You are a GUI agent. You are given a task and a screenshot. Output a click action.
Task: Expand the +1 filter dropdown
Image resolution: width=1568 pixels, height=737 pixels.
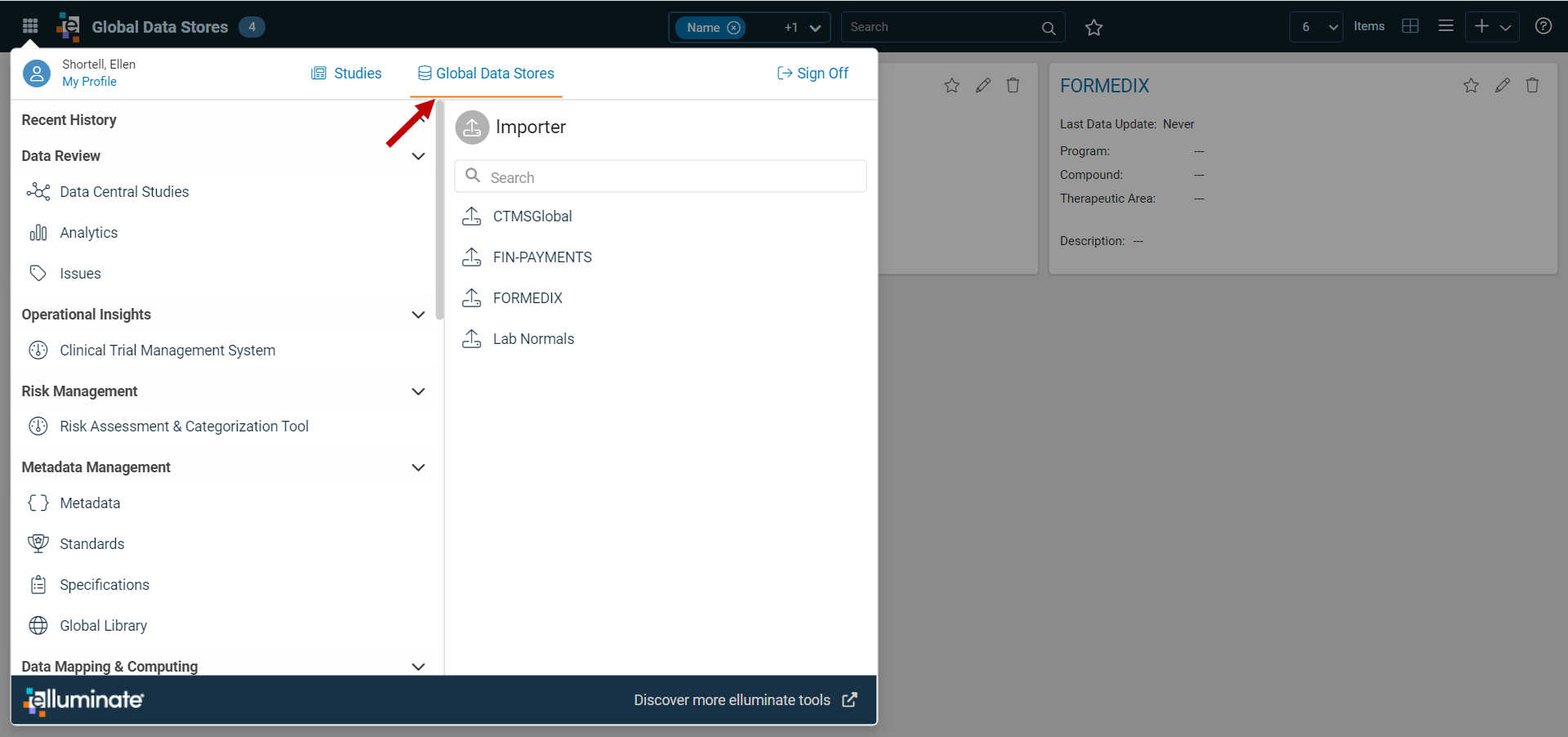pos(802,28)
